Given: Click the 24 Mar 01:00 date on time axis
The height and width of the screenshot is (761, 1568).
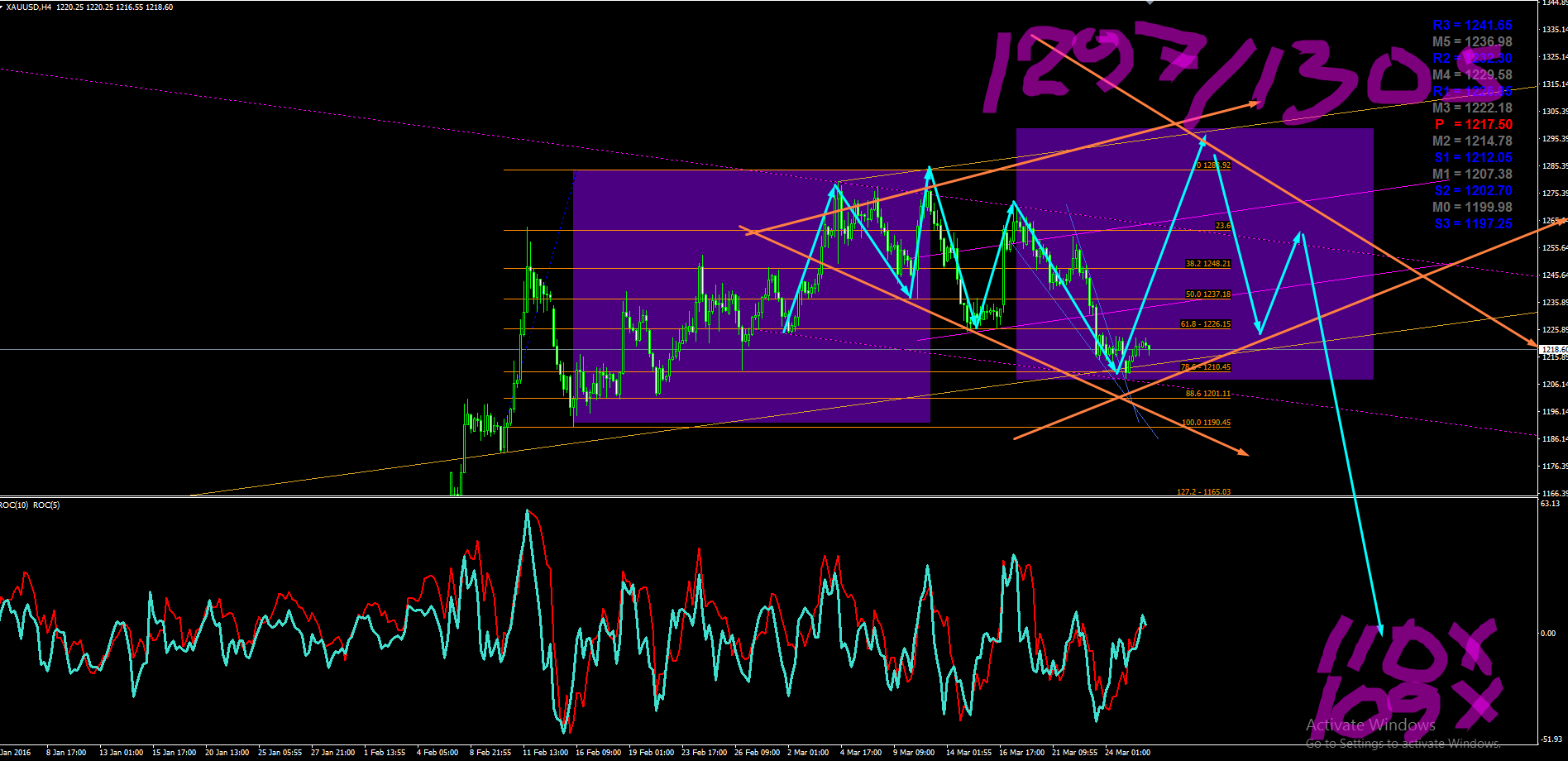Looking at the screenshot, I should point(1127,753).
